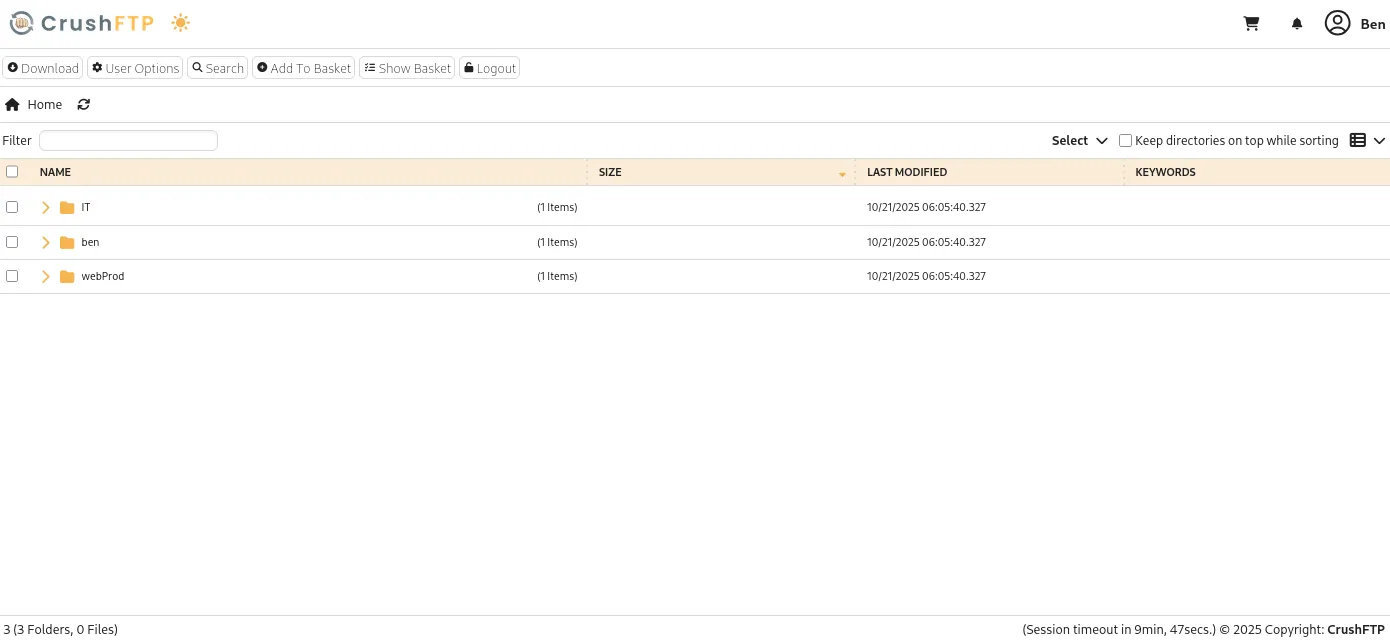Click the Search button

pos(218,68)
